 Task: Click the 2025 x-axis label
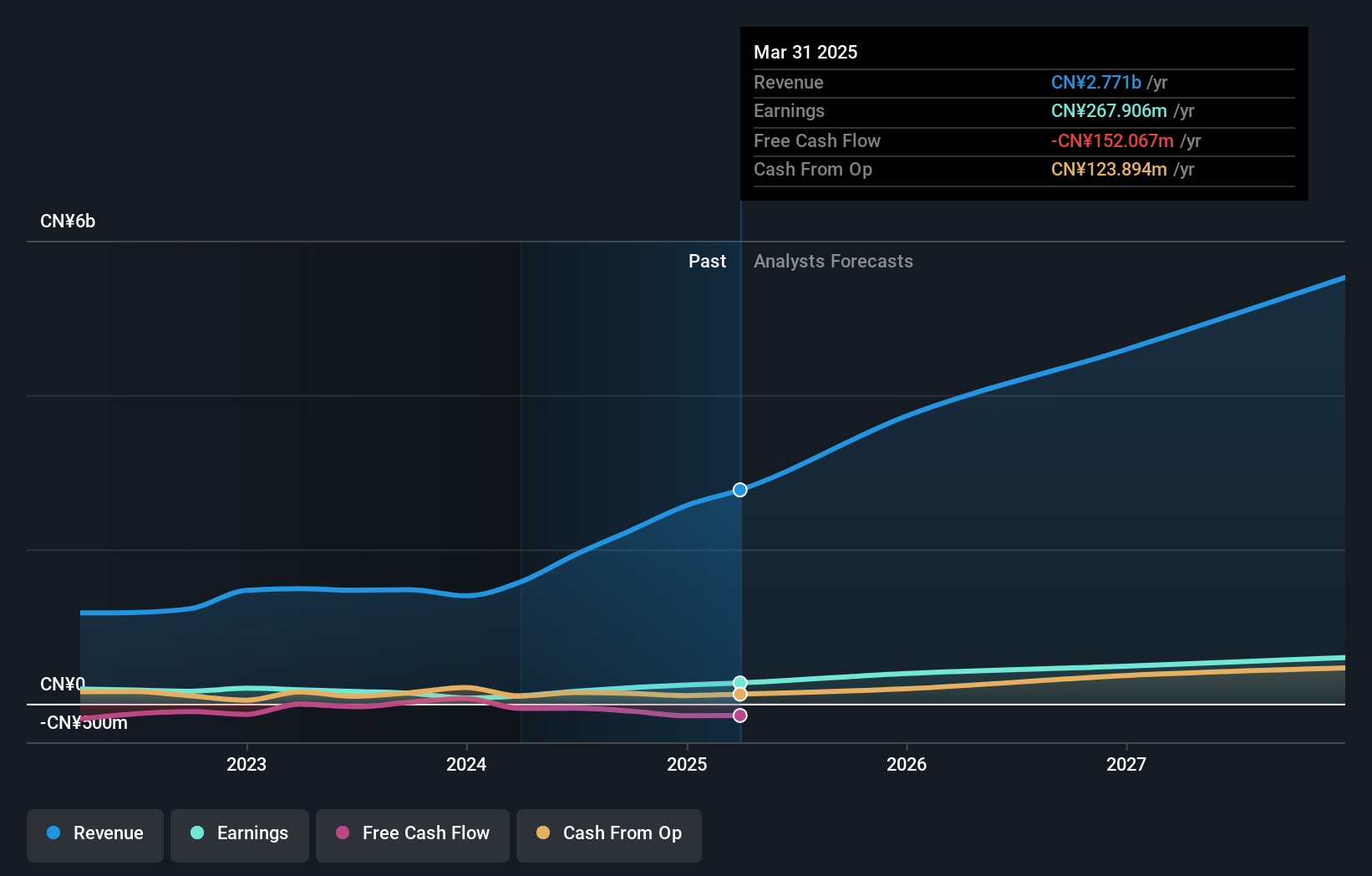pos(687,764)
